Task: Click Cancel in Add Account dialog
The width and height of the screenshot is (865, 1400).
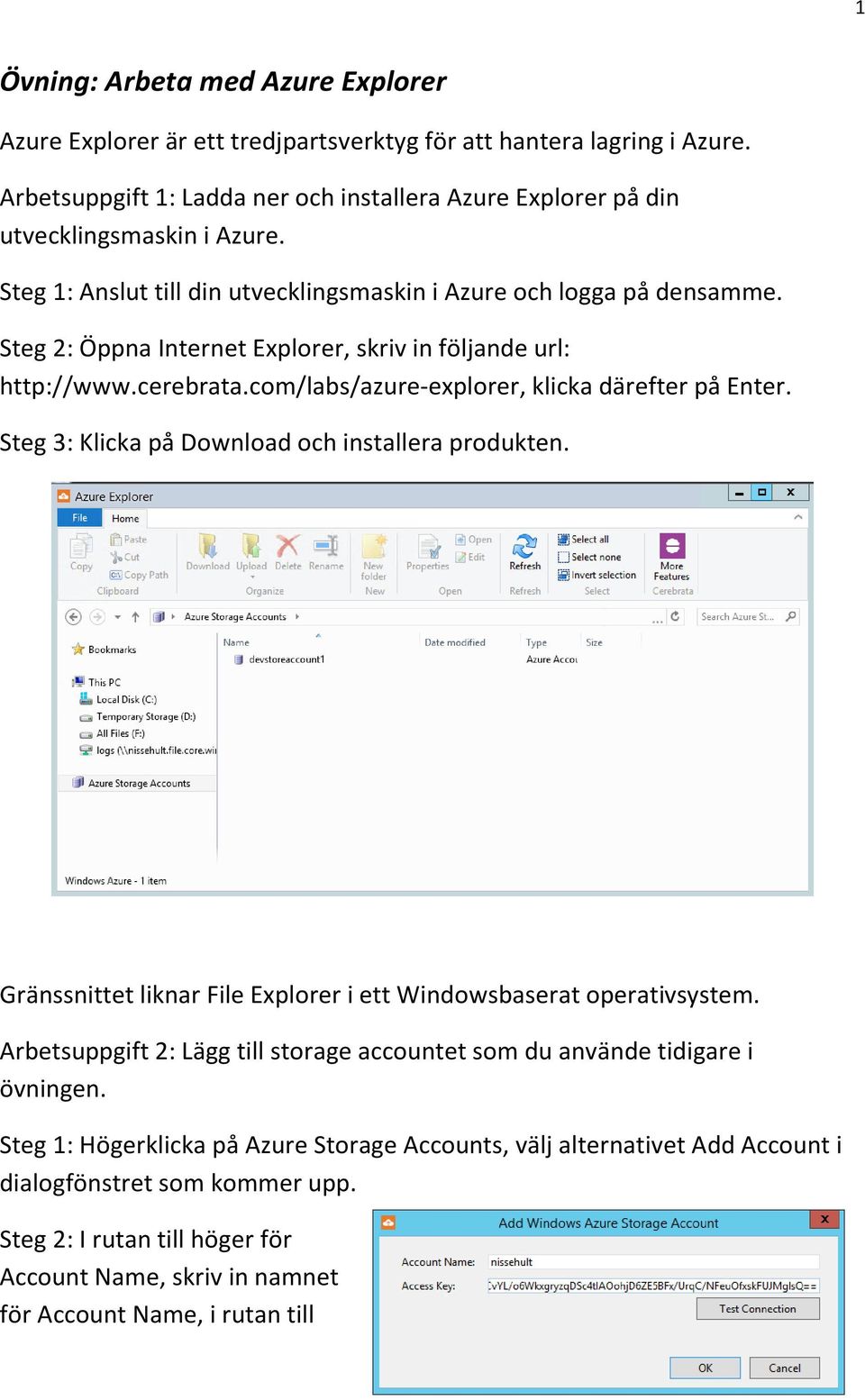Action: click(x=785, y=1368)
